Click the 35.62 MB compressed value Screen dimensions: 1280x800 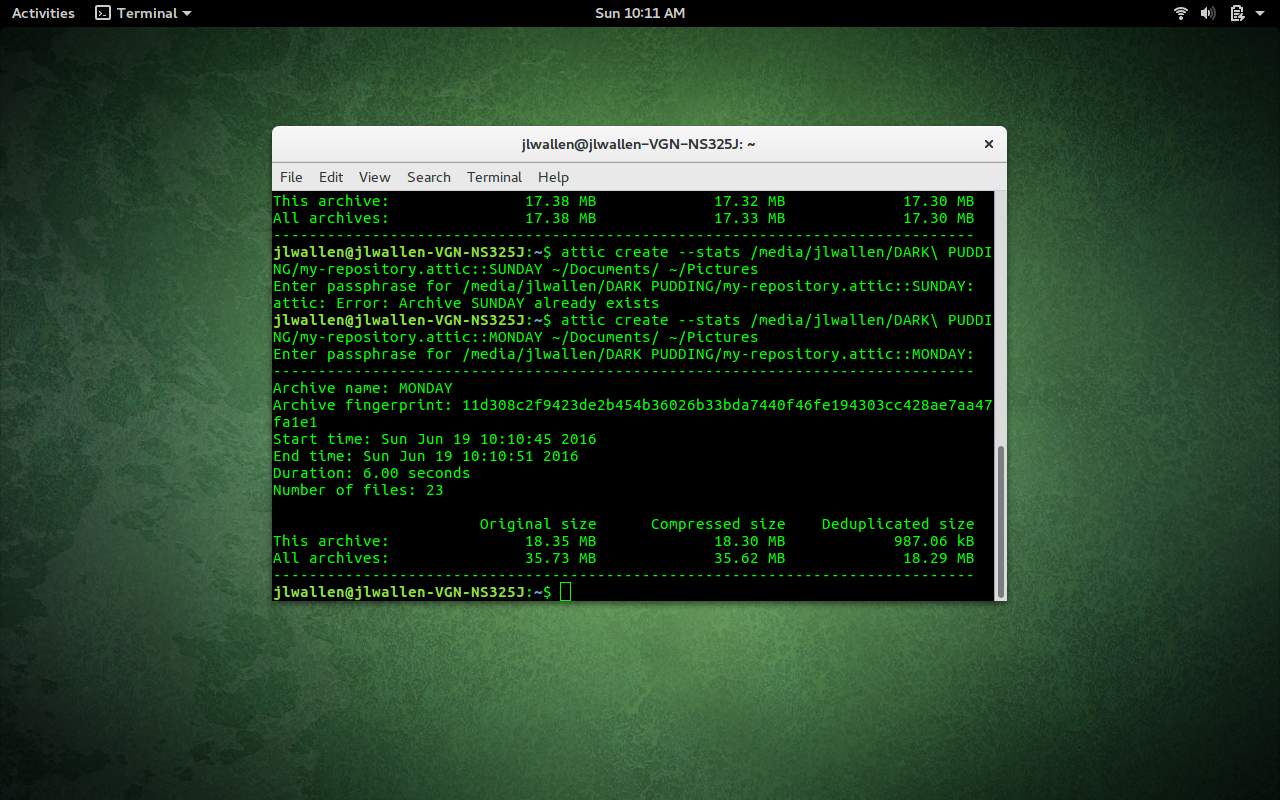click(750, 558)
